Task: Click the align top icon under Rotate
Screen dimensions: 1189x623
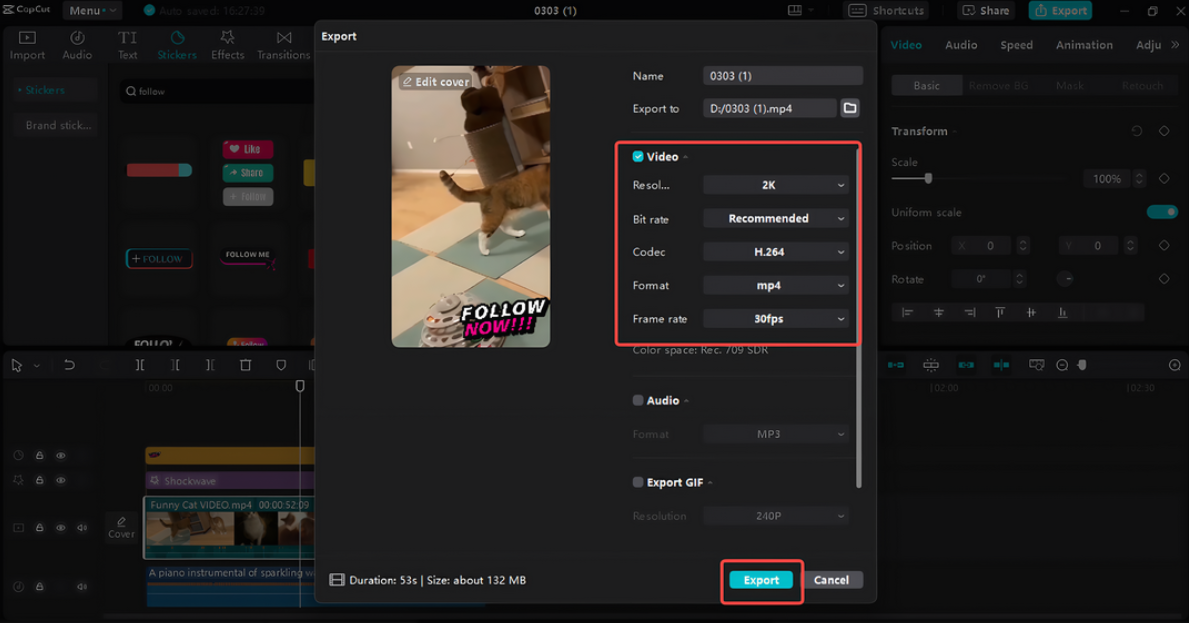Action: [x=1000, y=312]
